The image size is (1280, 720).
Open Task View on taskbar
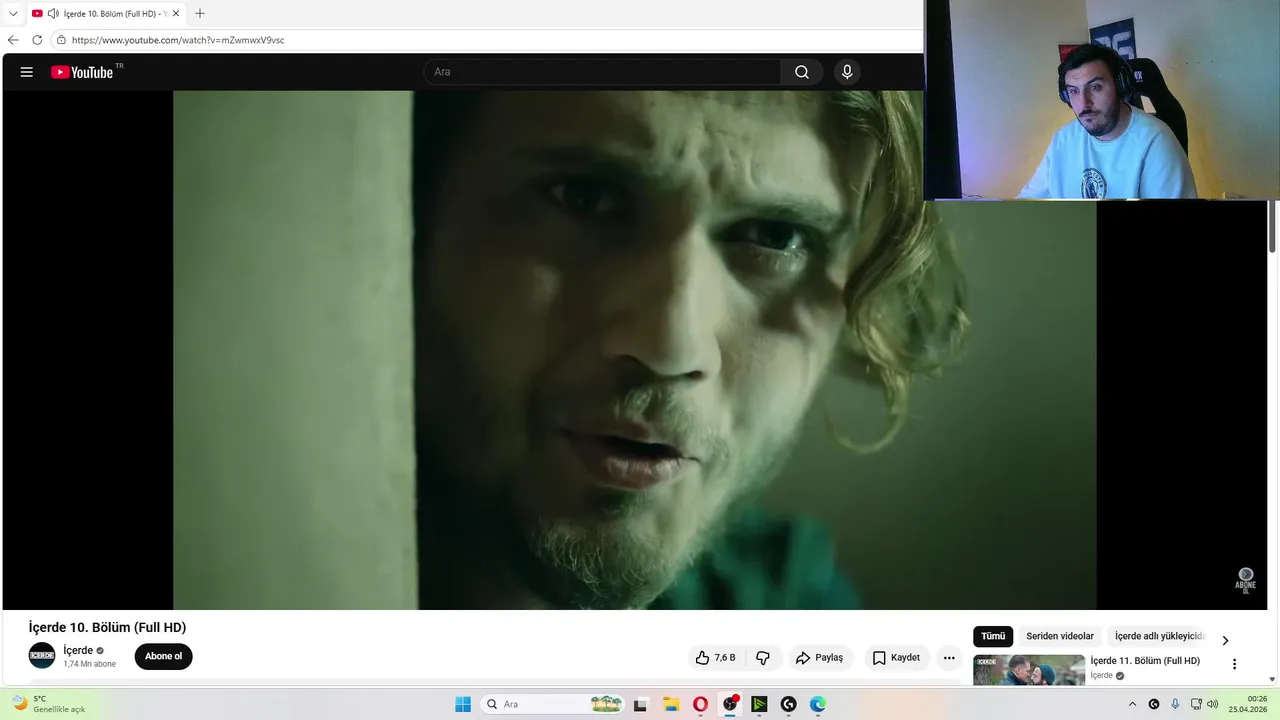[641, 704]
